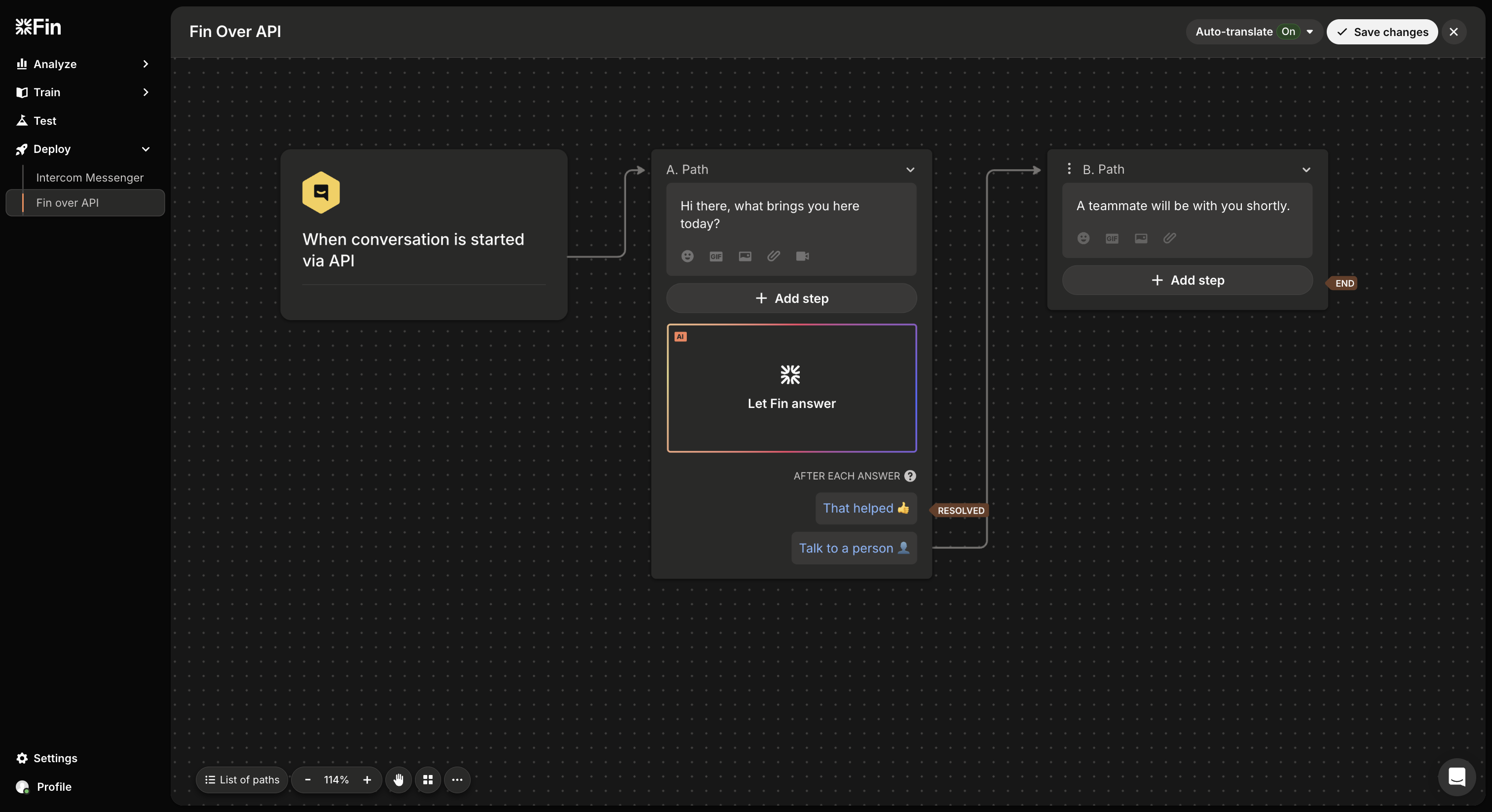This screenshot has height=812, width=1492.
Task: Click the That helped reply button
Action: click(866, 508)
